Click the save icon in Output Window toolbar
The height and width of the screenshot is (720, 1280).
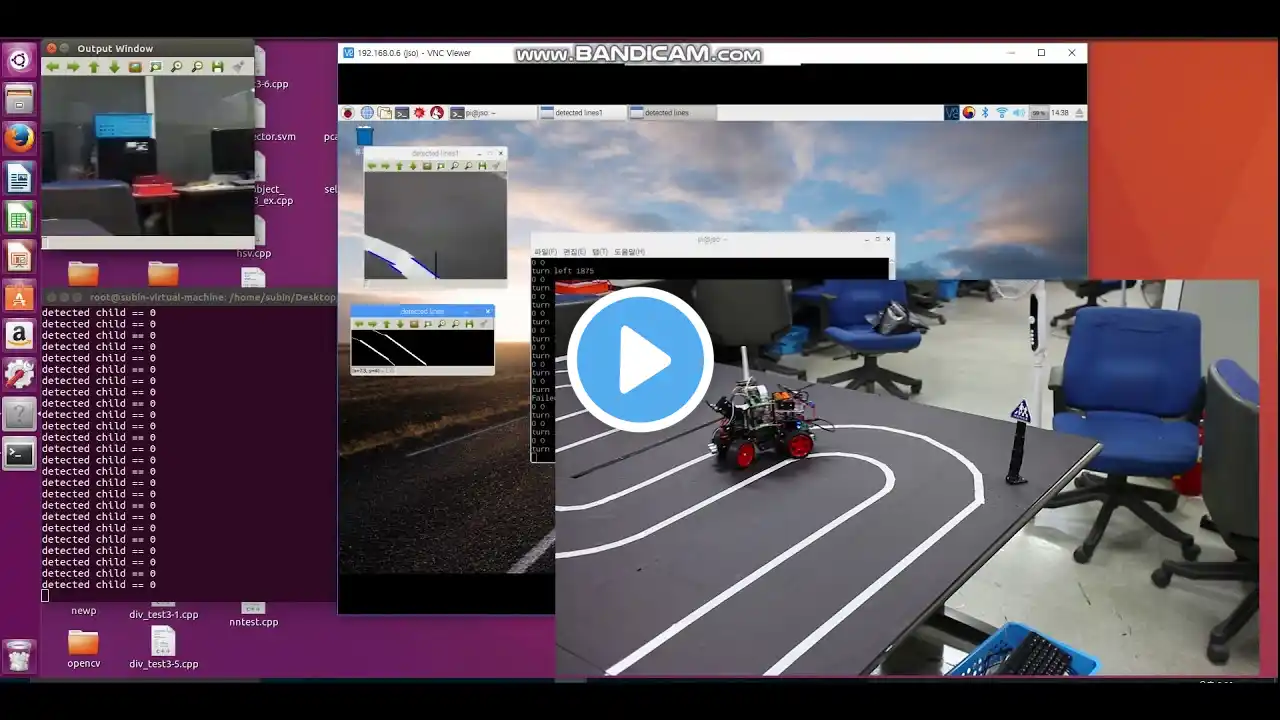tap(217, 67)
